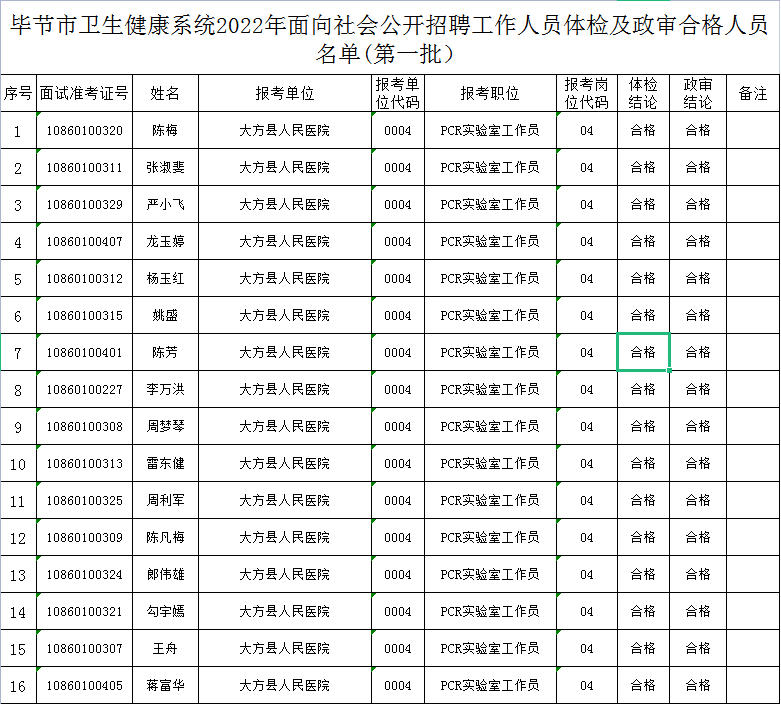The height and width of the screenshot is (705, 781).
Task: Click the 报考单位 column header
Action: [285, 93]
